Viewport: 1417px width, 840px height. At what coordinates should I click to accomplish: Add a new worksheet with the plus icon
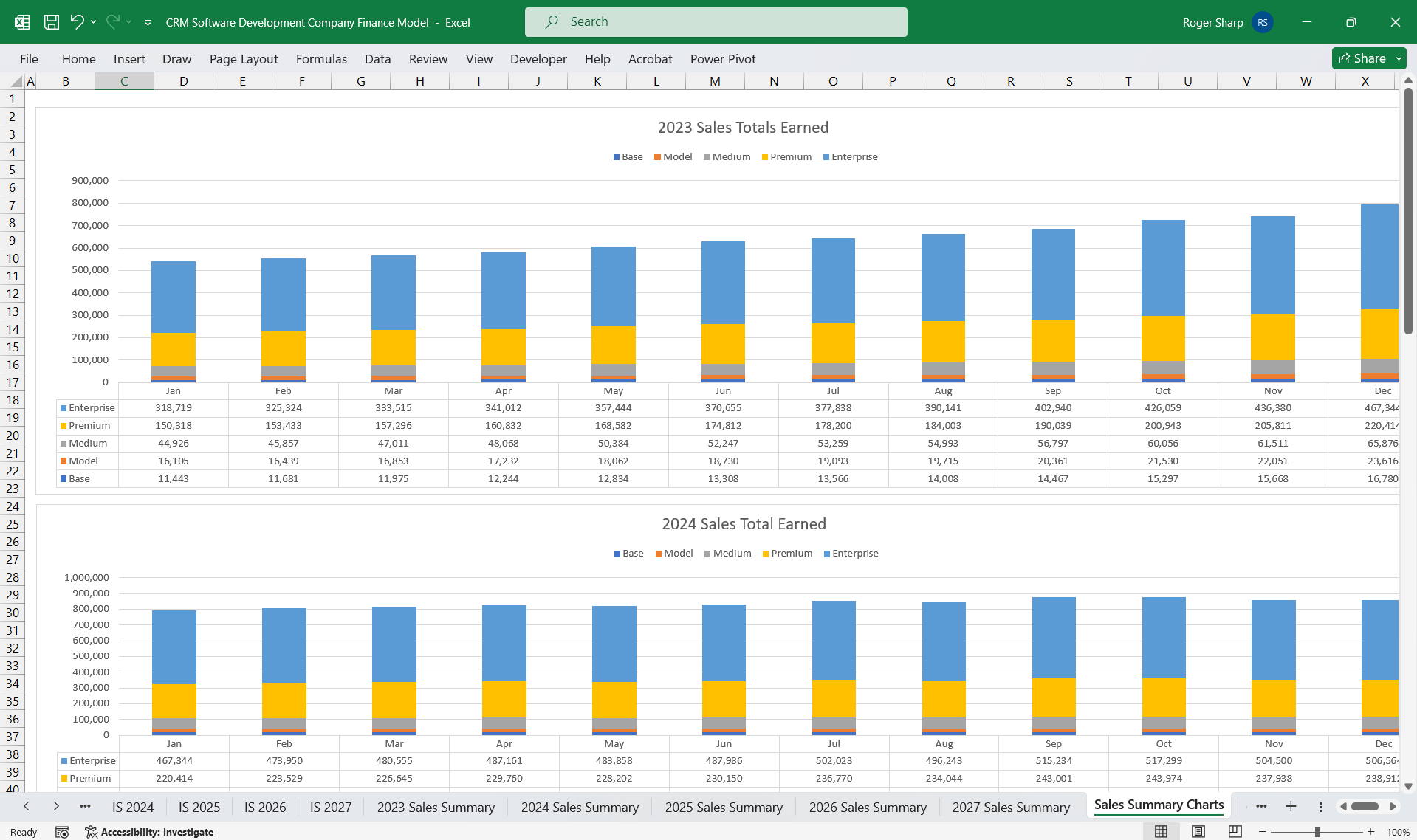pyautogui.click(x=1291, y=807)
